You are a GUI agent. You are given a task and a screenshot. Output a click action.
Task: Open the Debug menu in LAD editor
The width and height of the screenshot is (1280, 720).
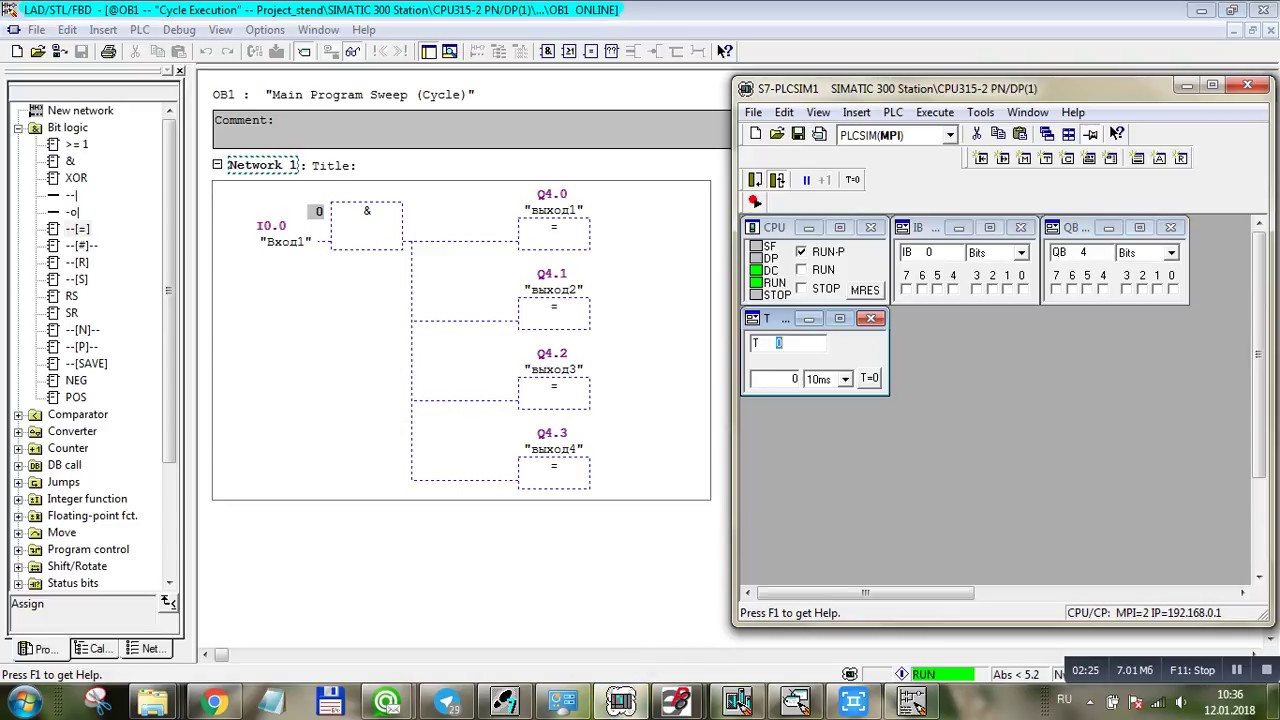[179, 30]
